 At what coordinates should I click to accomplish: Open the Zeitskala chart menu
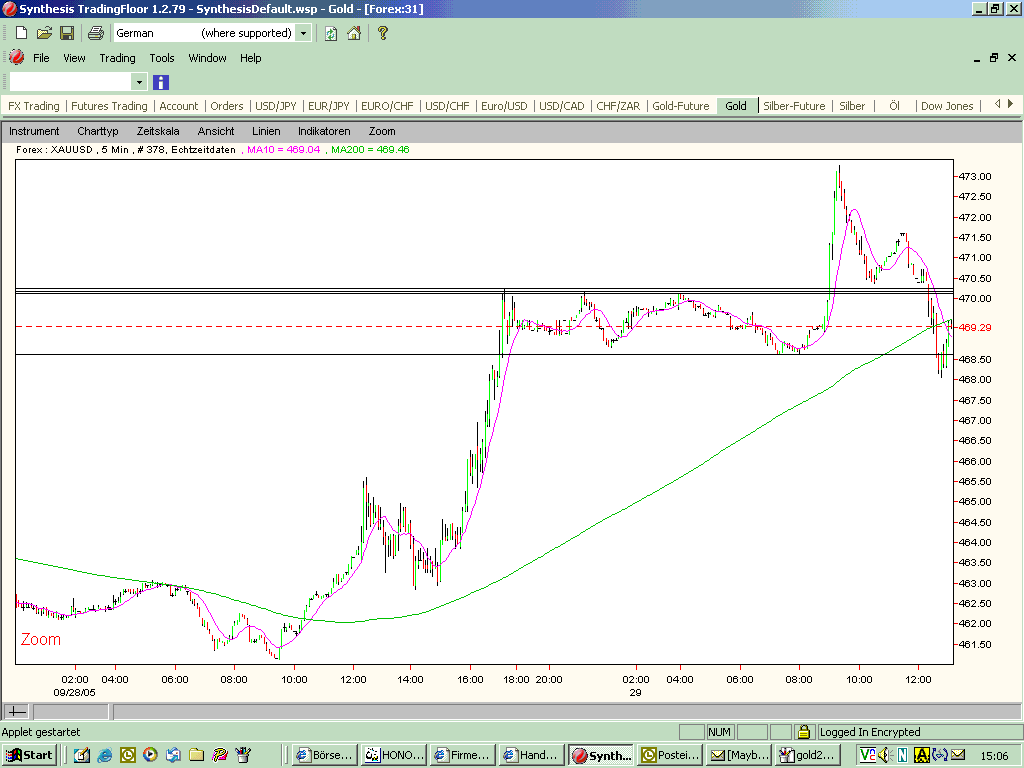coord(158,131)
